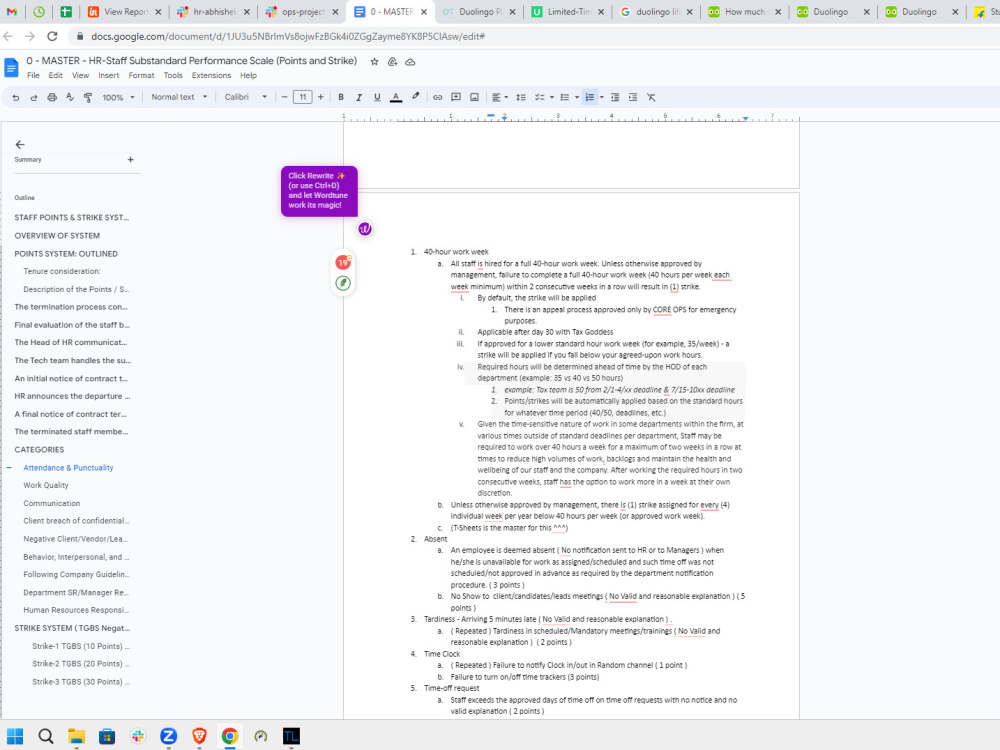Click the Redo icon in the toolbar
The image size is (1000, 750).
pyautogui.click(x=34, y=98)
